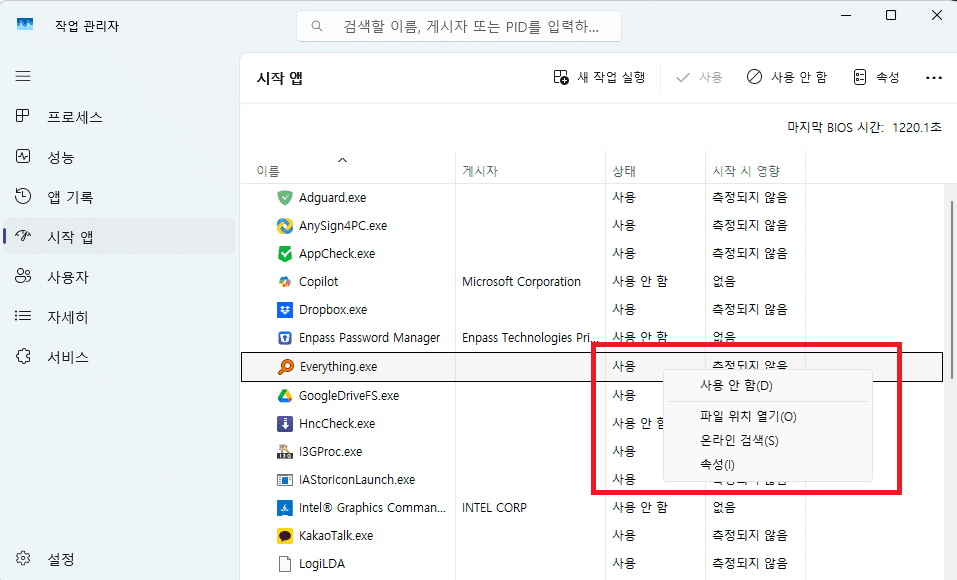Image resolution: width=957 pixels, height=580 pixels.
Task: Click the KakaoTalk.exe icon
Action: pyautogui.click(x=284, y=535)
